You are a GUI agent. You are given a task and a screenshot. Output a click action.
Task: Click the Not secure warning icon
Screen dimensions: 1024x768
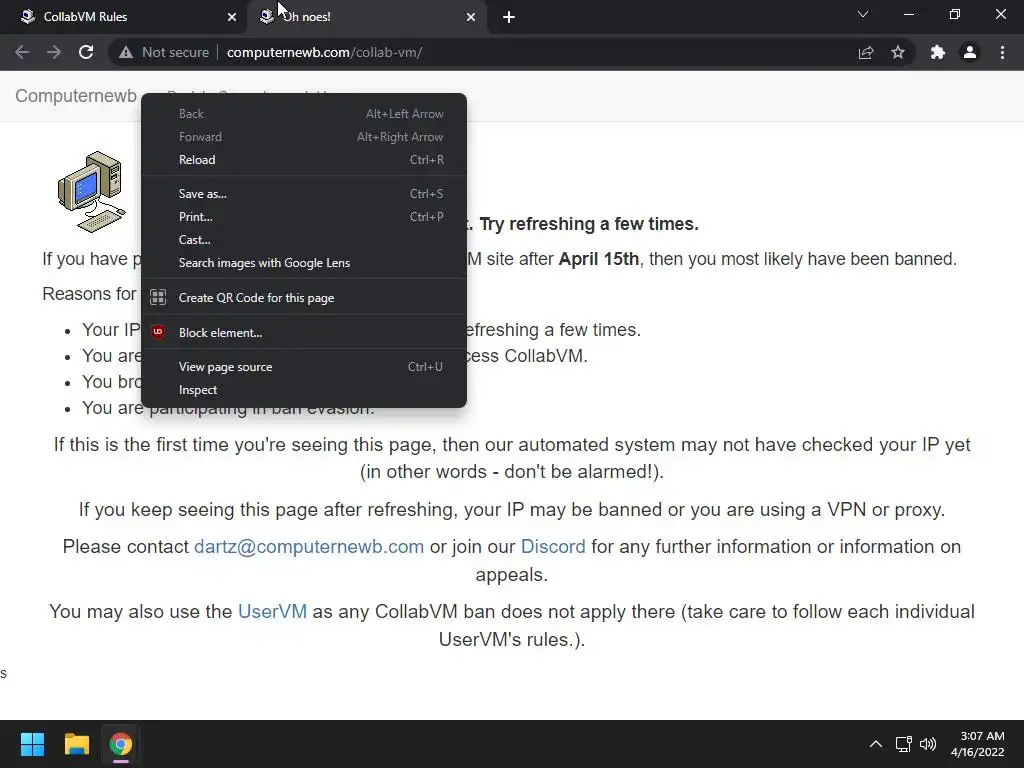coord(126,52)
